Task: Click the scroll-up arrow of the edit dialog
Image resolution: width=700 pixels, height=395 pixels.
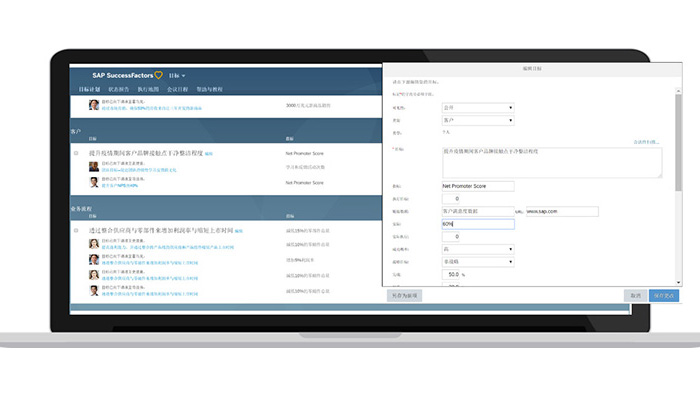Action: 678,91
